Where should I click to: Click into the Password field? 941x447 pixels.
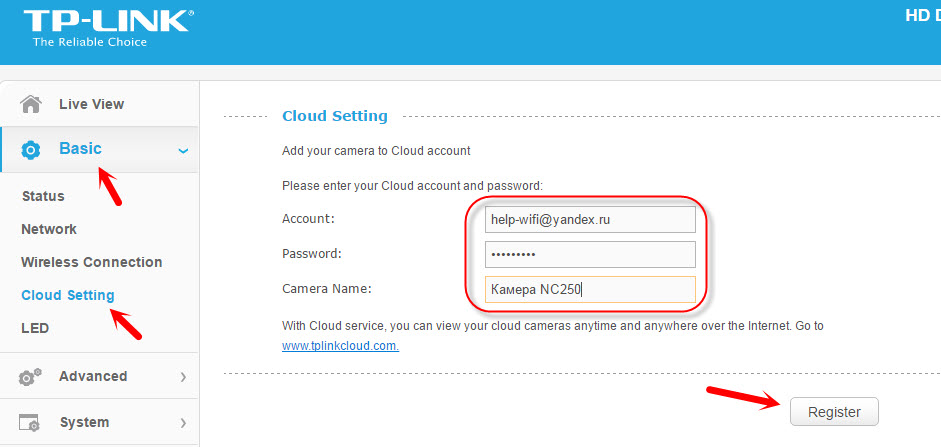589,254
